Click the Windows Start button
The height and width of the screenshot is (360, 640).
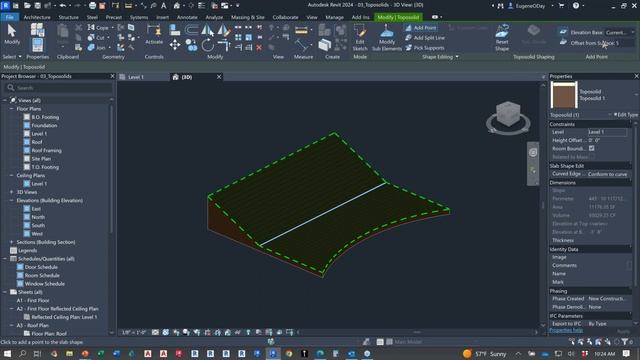[7, 354]
